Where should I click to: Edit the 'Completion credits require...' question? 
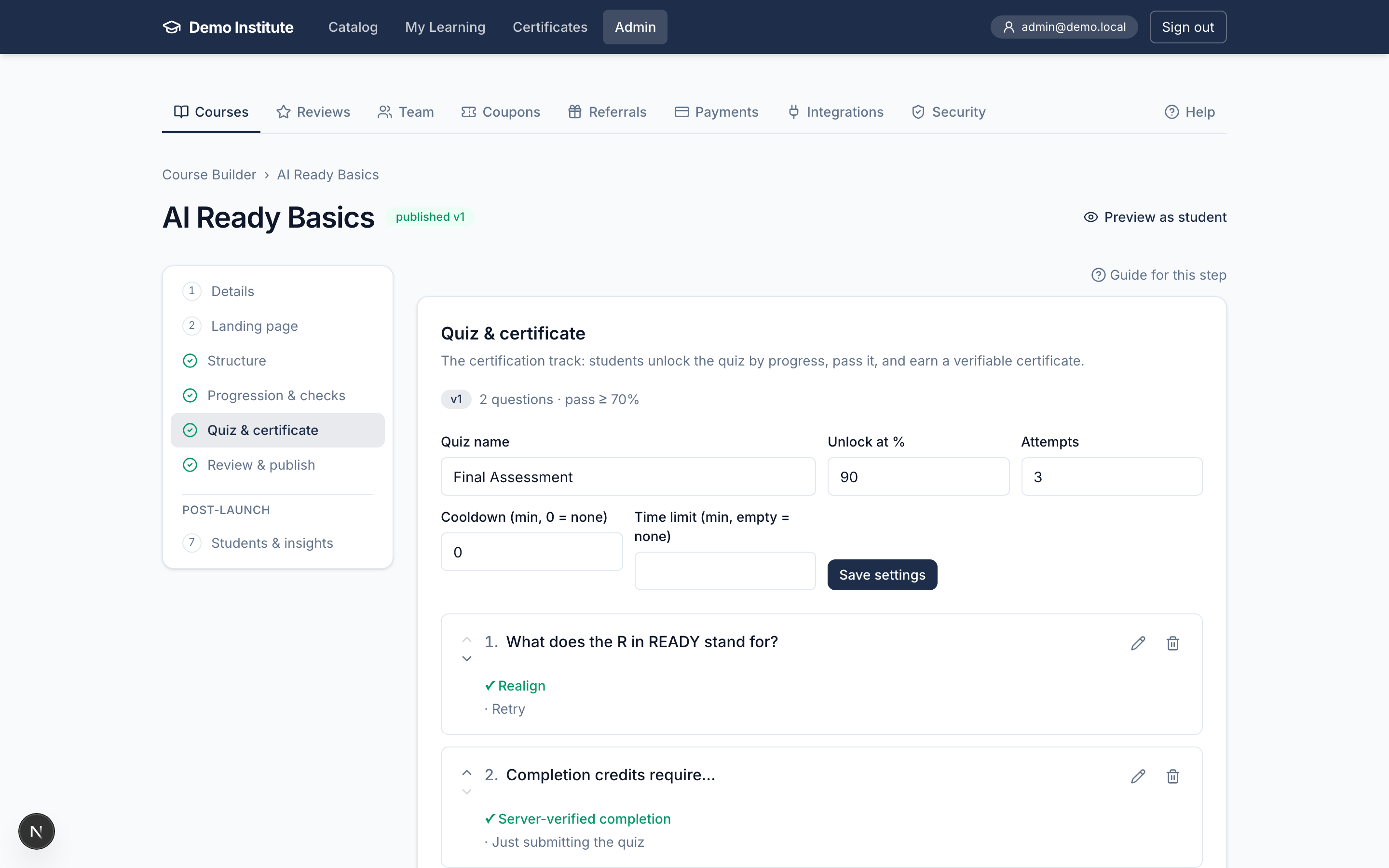tap(1138, 776)
